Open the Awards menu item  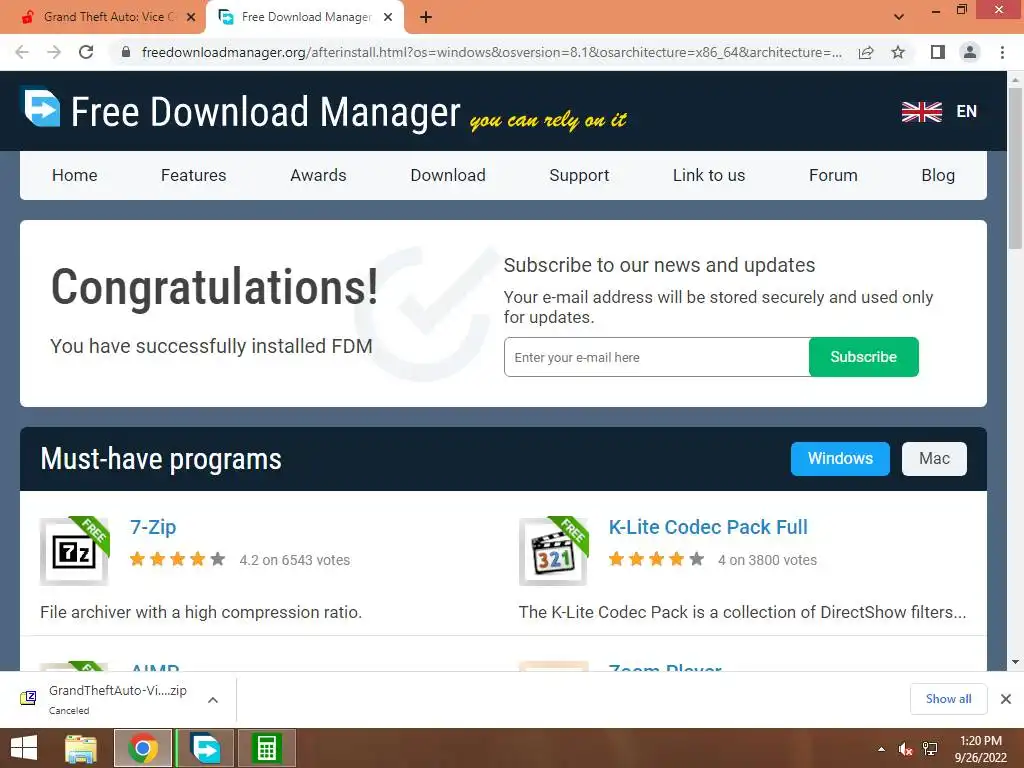pos(318,175)
